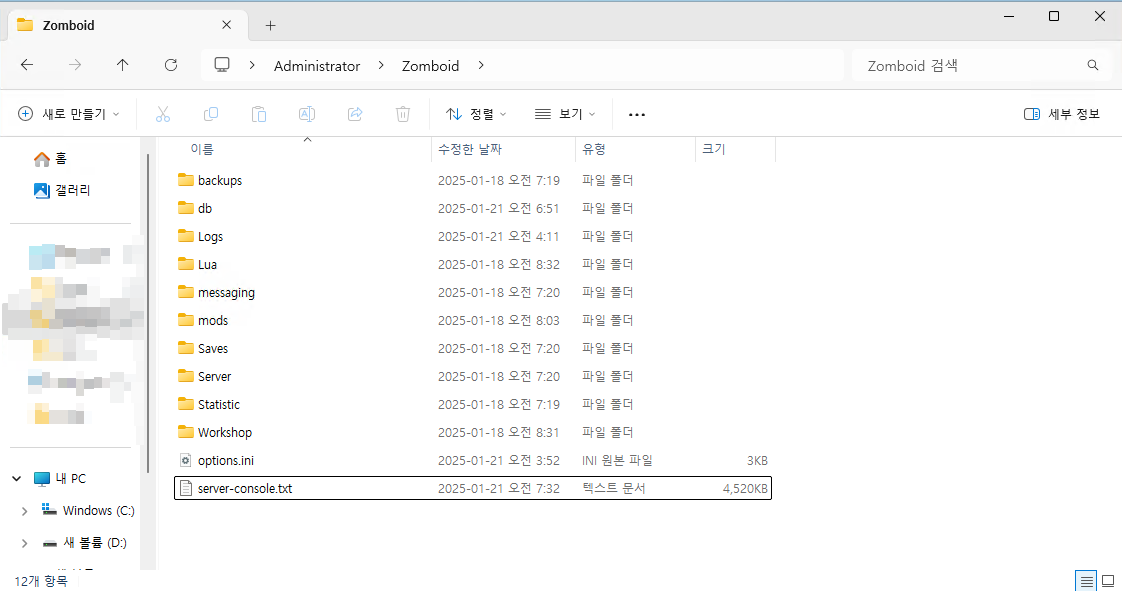Screen dimensions: 1122x591
Task: Expand chevron after Administrator breadcrumb
Action: point(381,65)
